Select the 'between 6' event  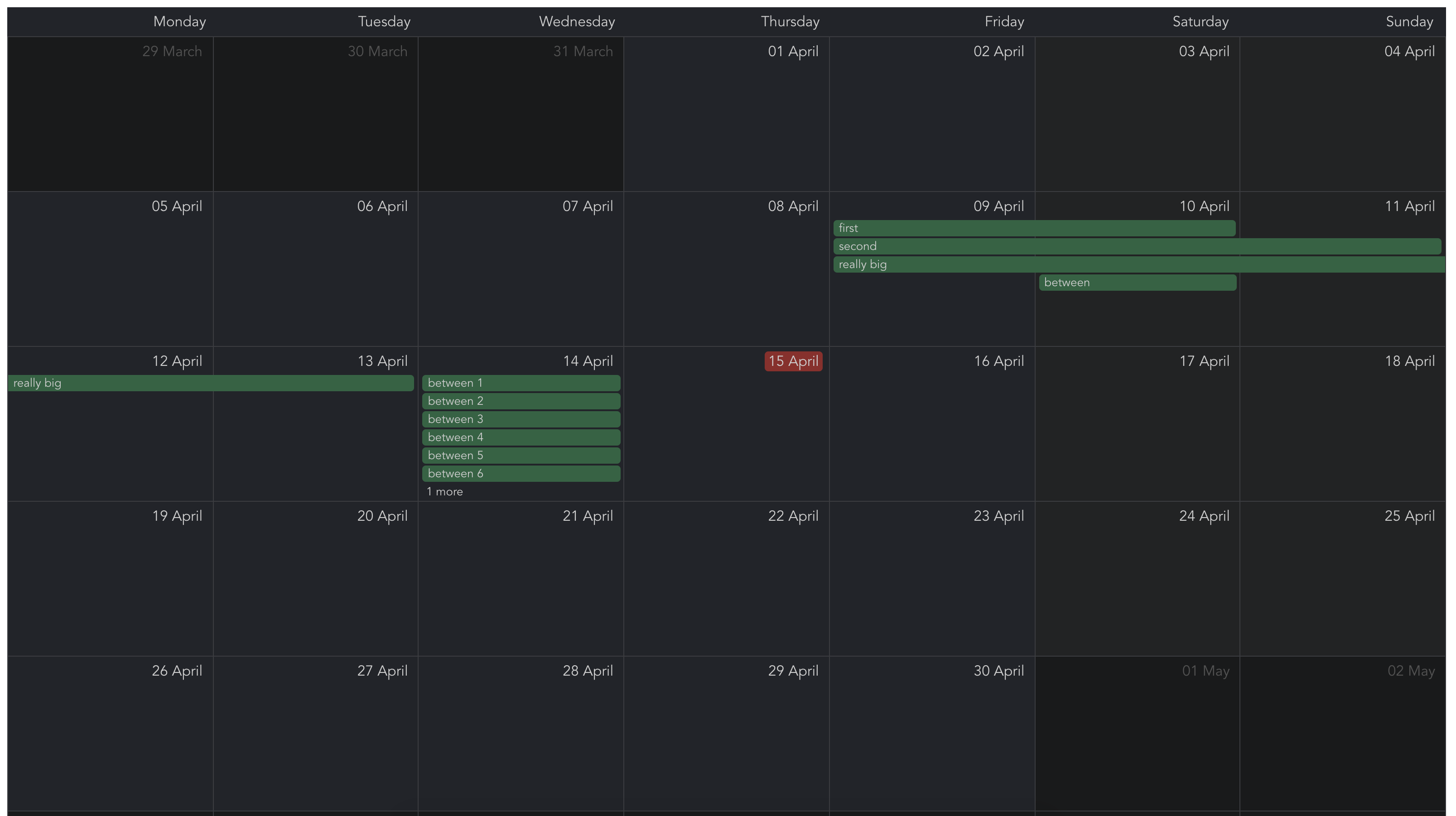click(521, 474)
